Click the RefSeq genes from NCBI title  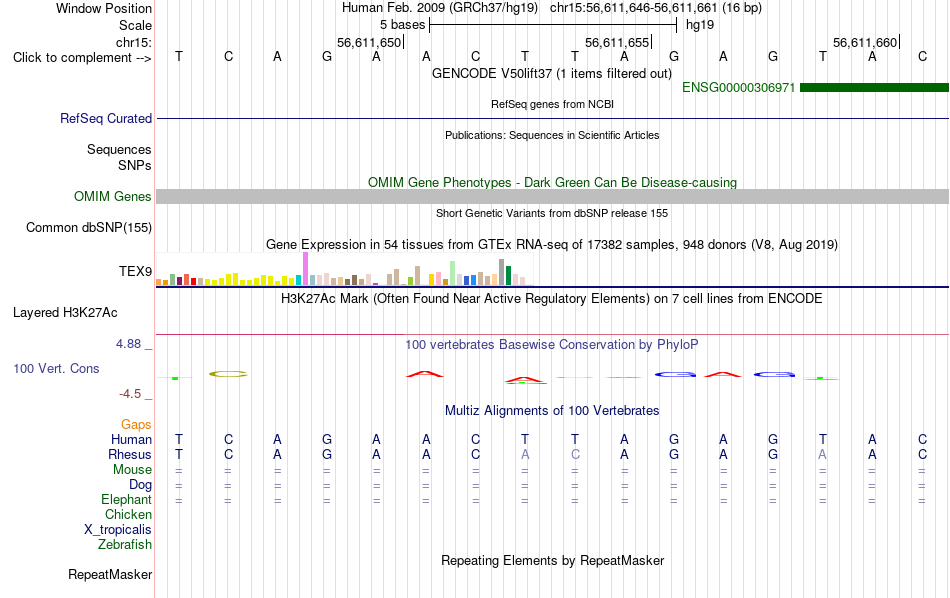552,104
